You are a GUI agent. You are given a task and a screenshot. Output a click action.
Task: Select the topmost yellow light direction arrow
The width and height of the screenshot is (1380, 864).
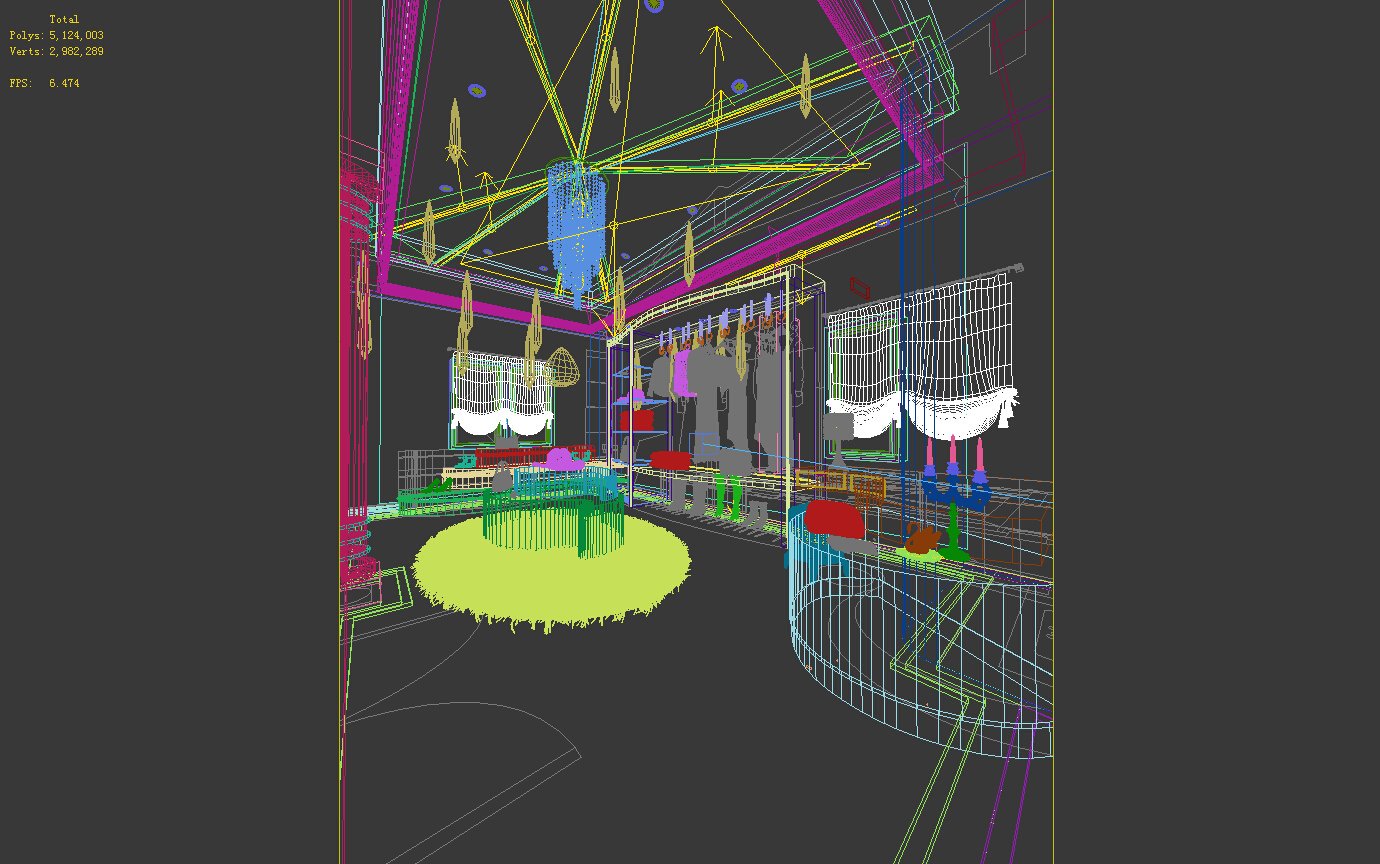715,40
